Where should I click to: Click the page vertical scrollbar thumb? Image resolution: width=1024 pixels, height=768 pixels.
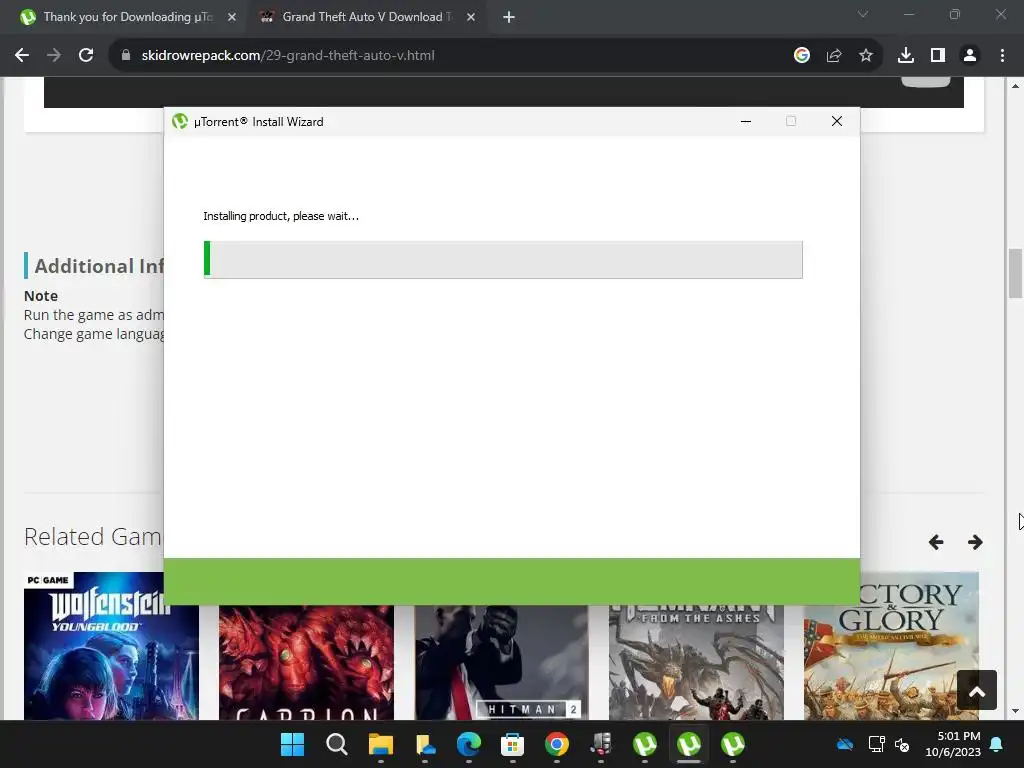(1015, 273)
